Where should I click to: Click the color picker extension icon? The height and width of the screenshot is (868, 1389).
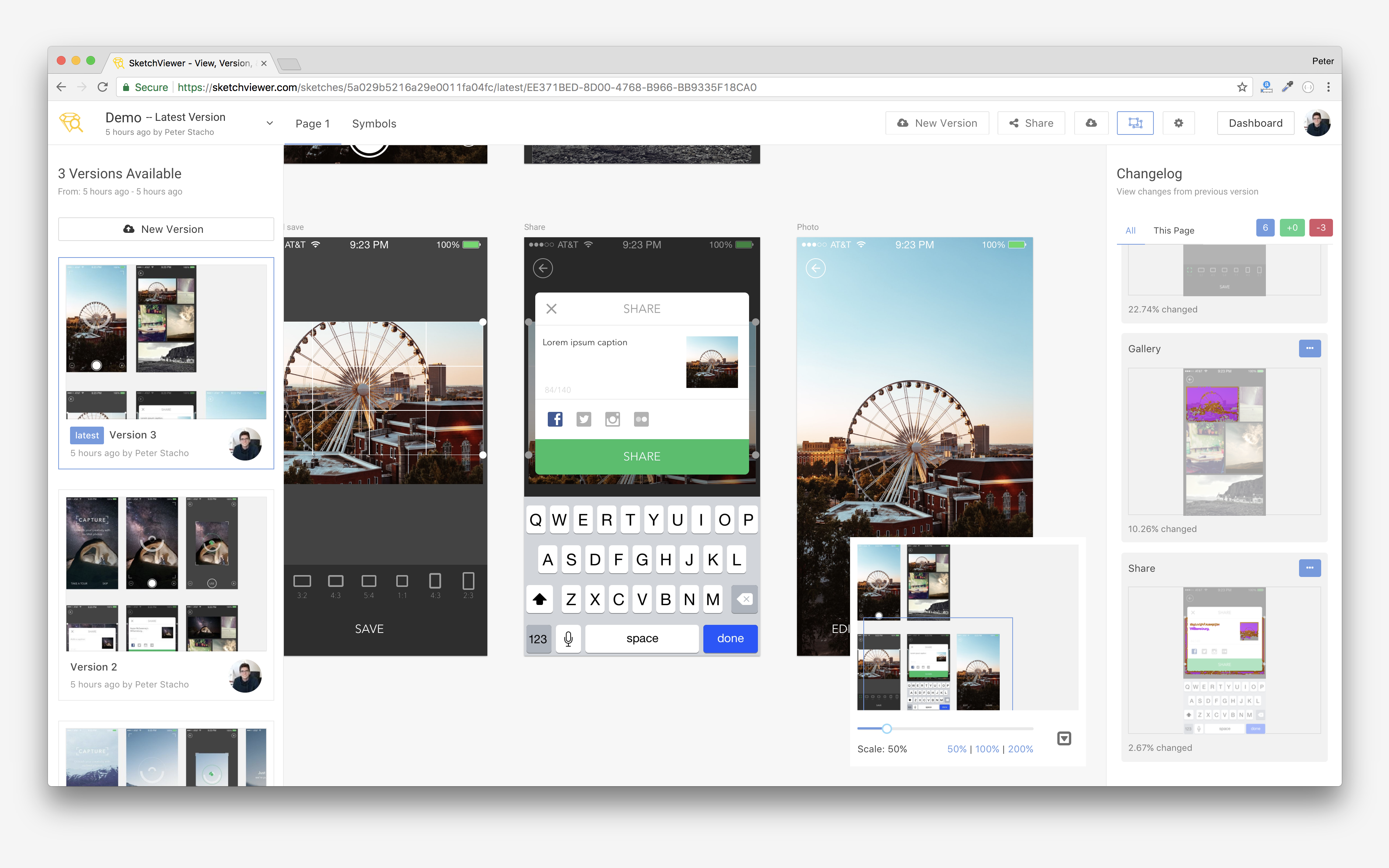[1287, 87]
